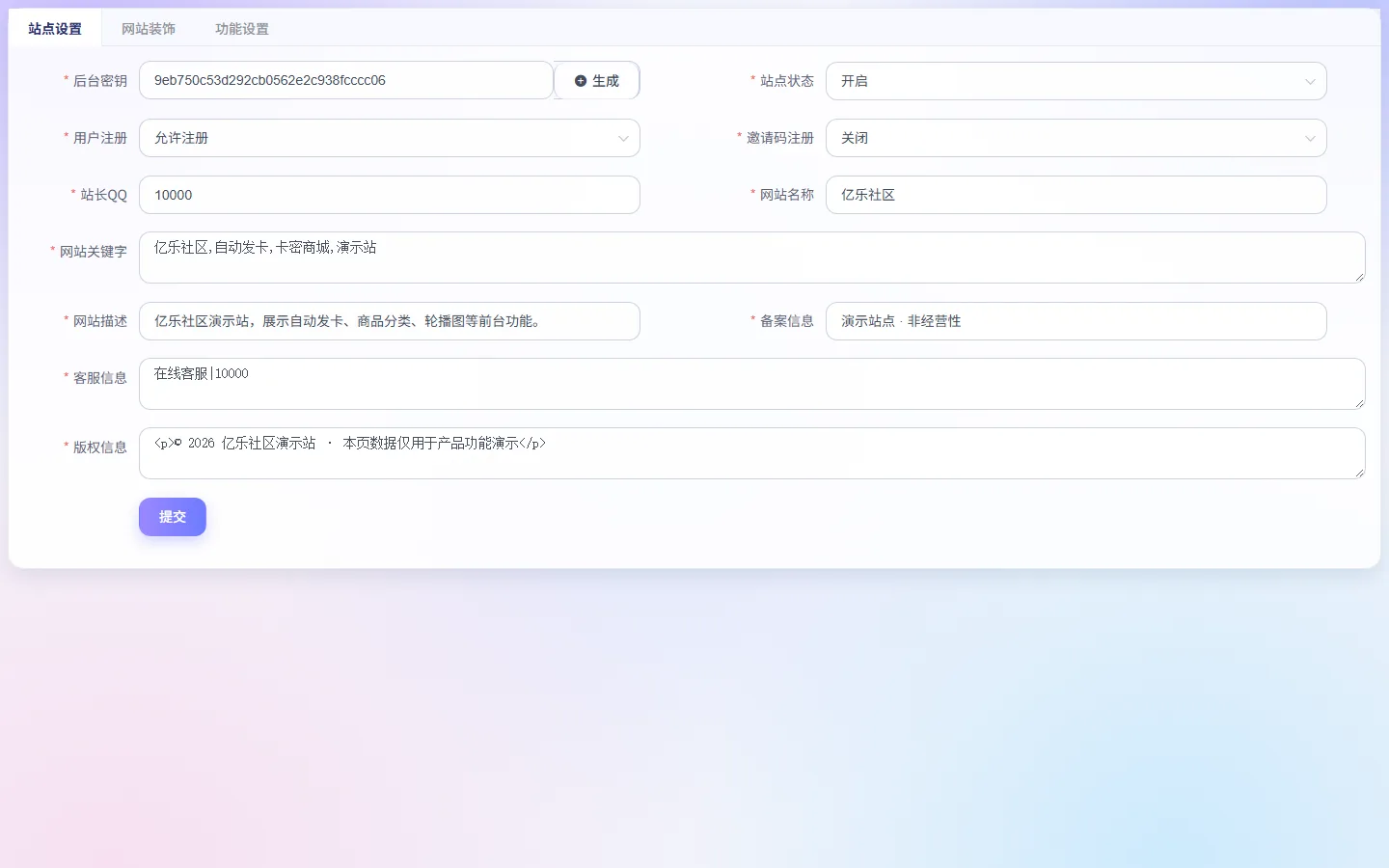Click the 网站名称 input with 亿乐社区
The width and height of the screenshot is (1389, 868).
tap(1076, 195)
